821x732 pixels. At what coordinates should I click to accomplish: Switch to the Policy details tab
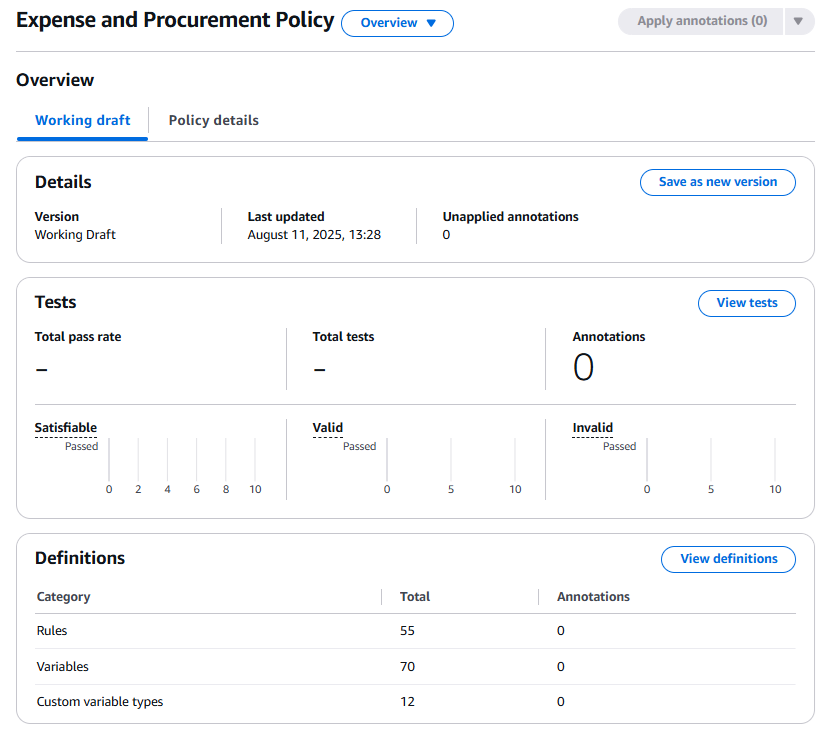point(213,120)
